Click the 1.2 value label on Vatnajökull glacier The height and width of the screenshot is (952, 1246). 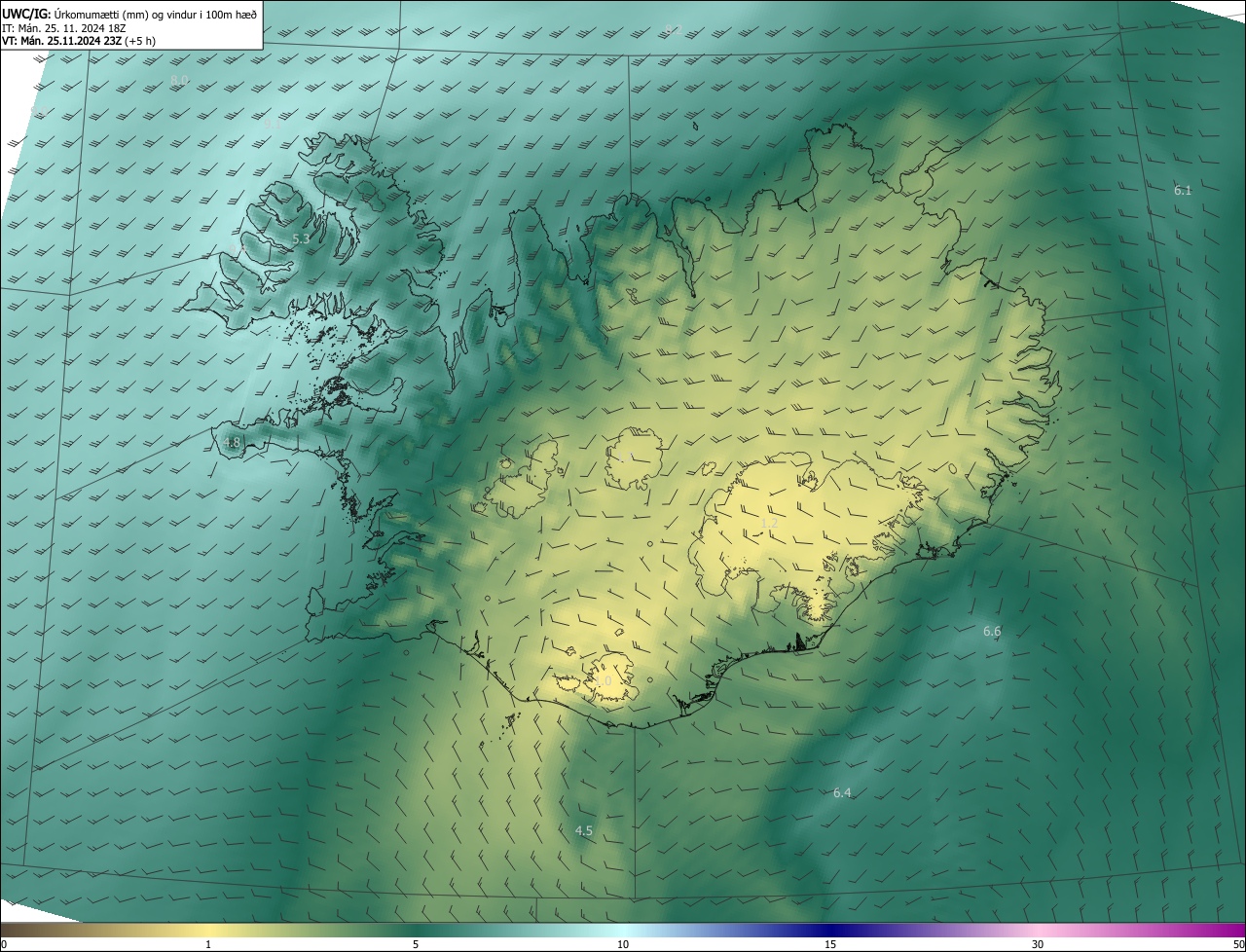pyautogui.click(x=769, y=523)
